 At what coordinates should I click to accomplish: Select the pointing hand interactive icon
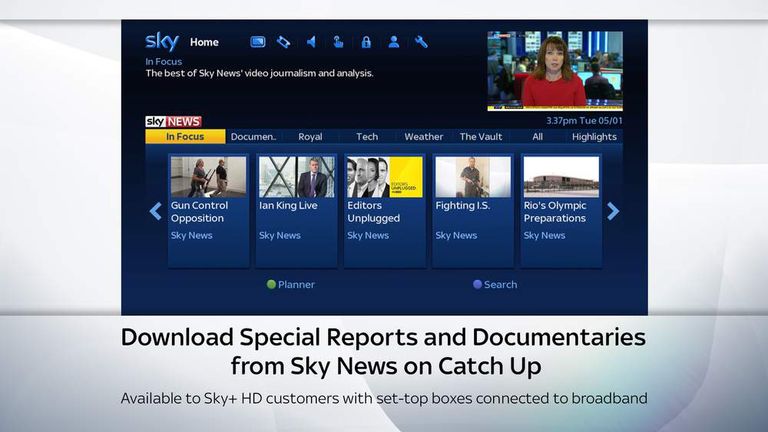(339, 42)
